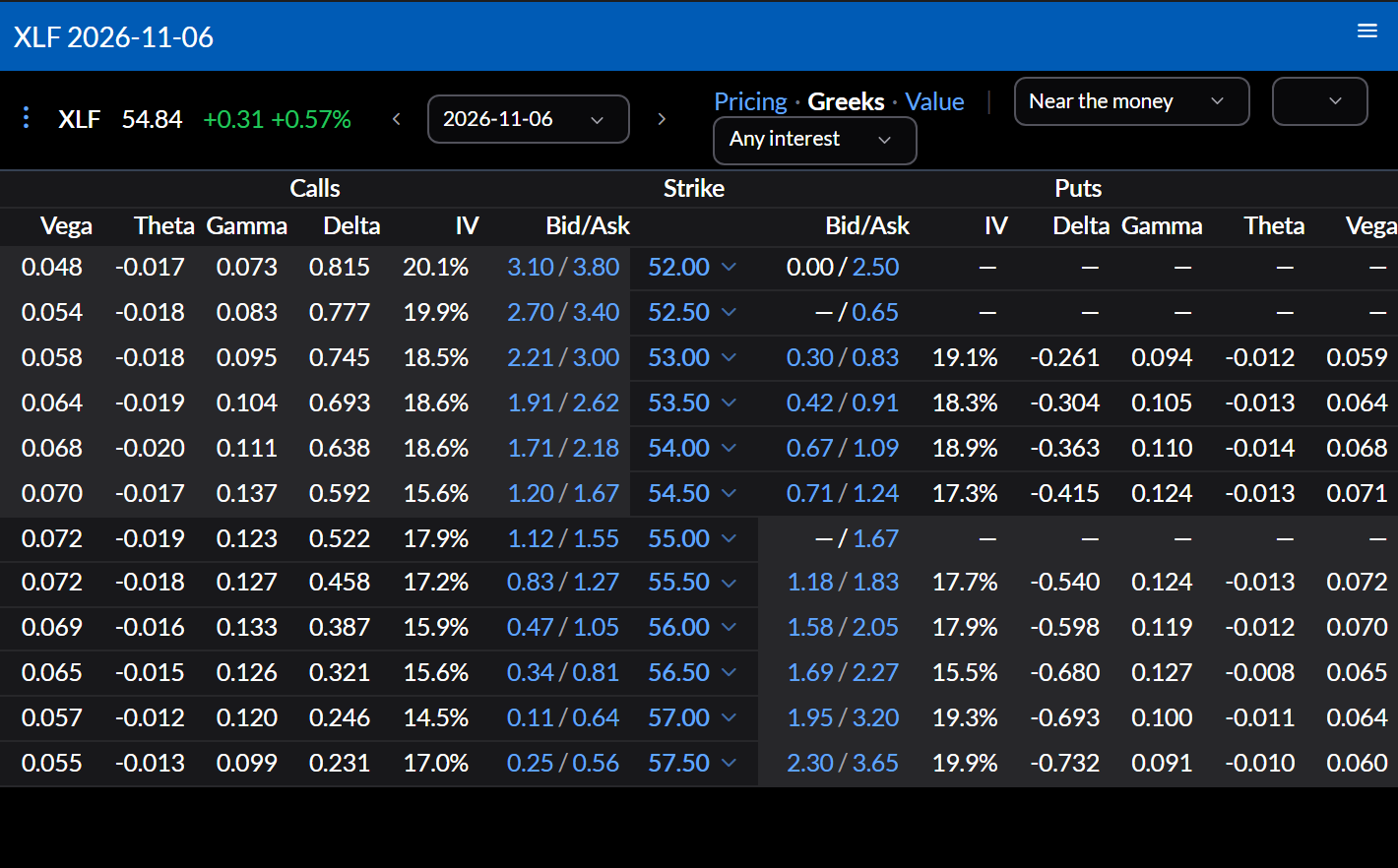Click put ask 0.65 at 52.50 strike
1398x868 pixels.
coord(875,312)
